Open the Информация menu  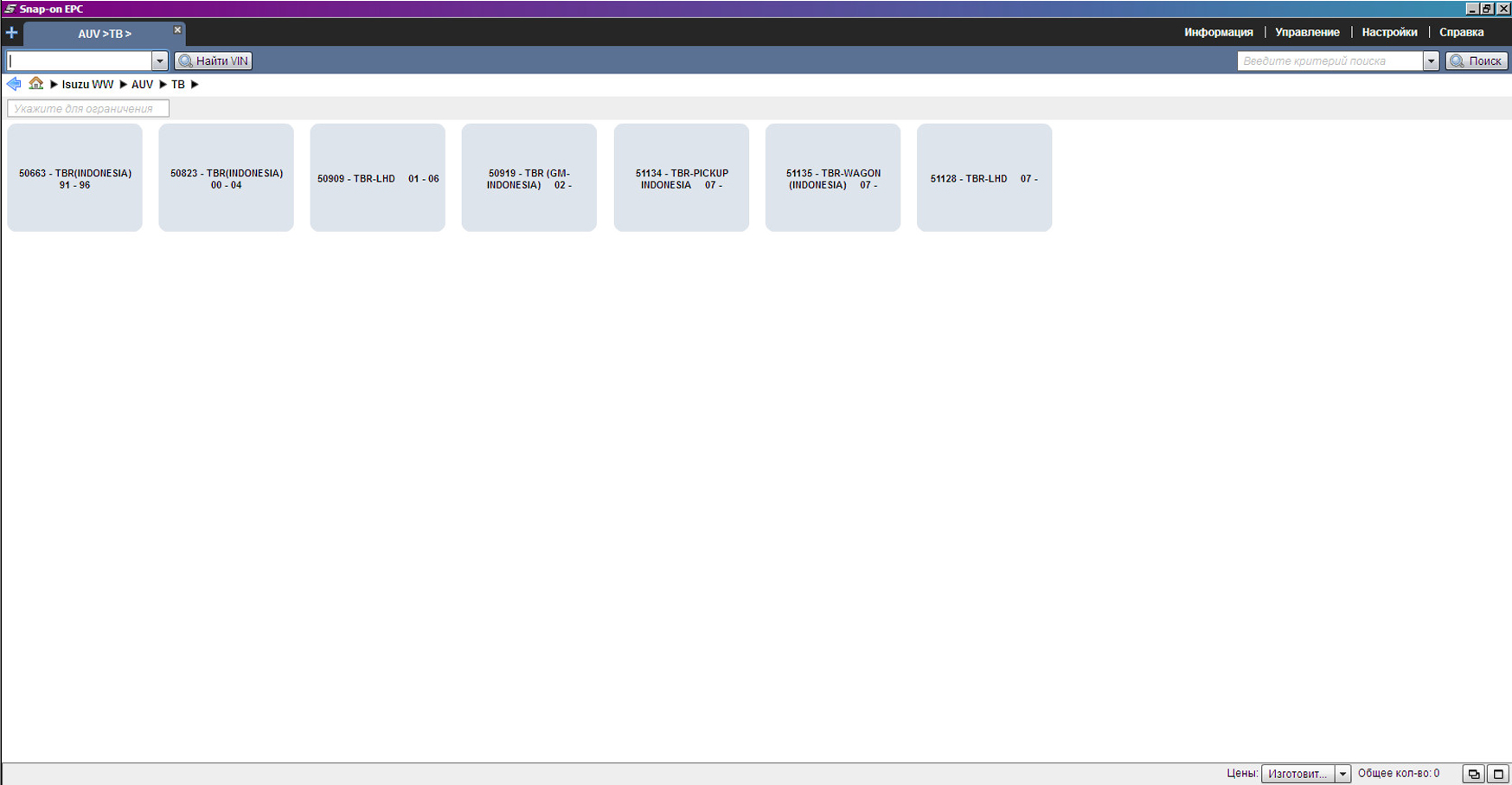click(x=1218, y=32)
